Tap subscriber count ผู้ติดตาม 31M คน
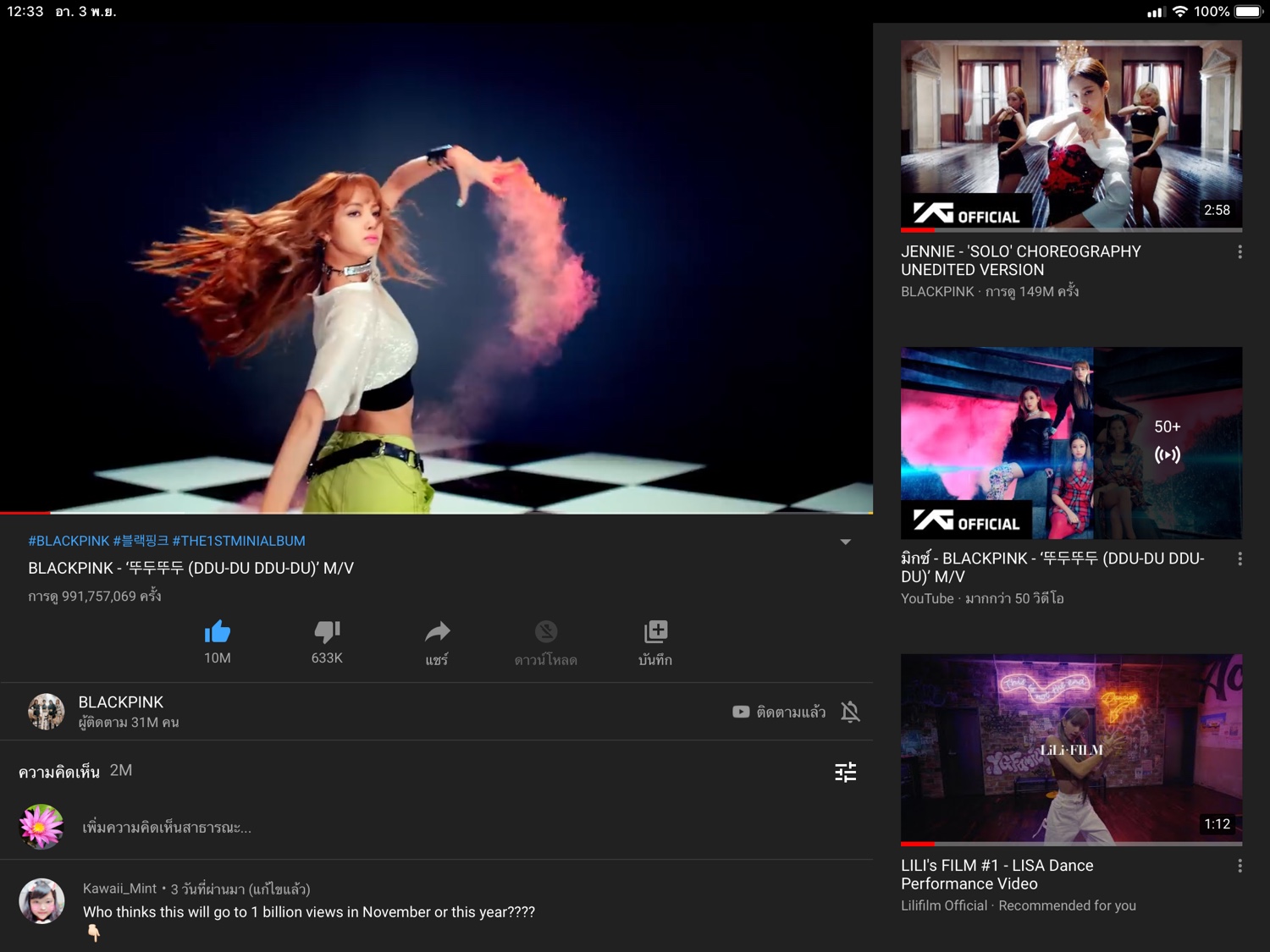 [129, 723]
